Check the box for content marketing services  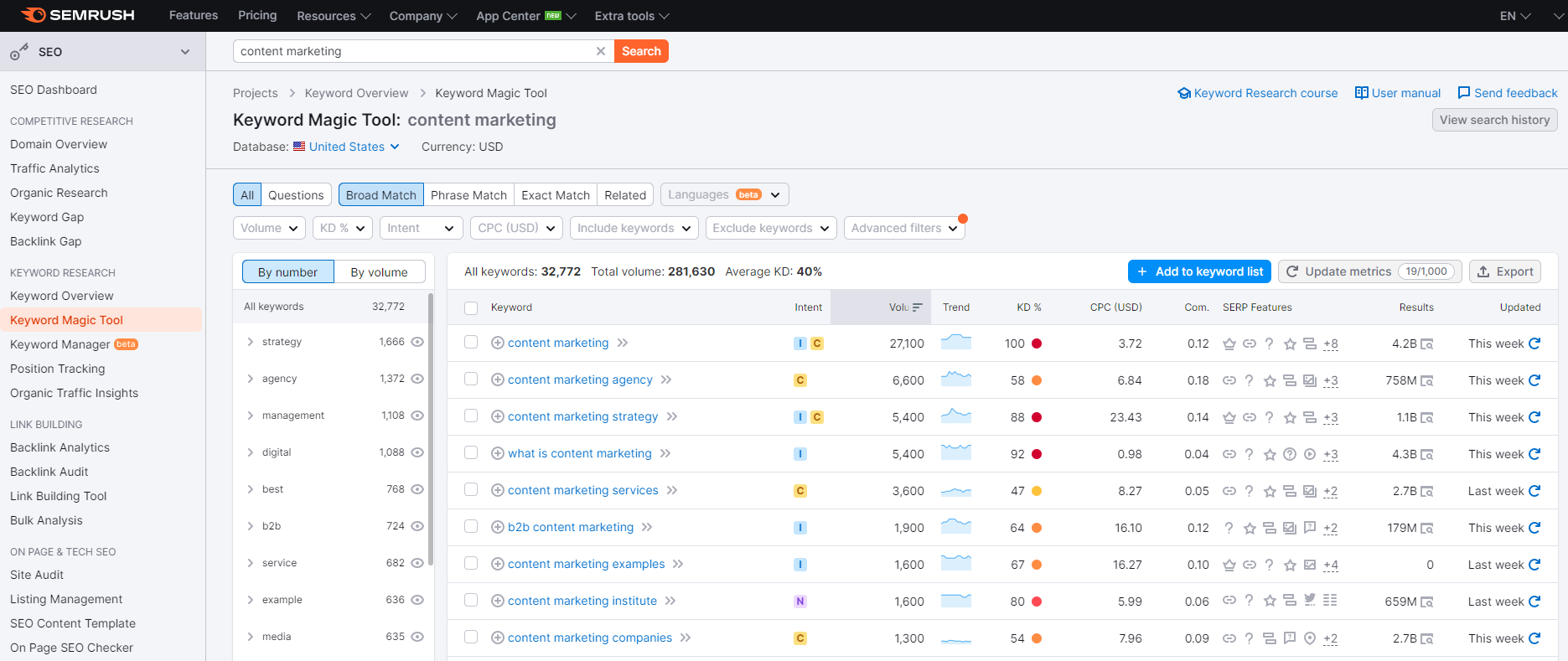[x=471, y=490]
